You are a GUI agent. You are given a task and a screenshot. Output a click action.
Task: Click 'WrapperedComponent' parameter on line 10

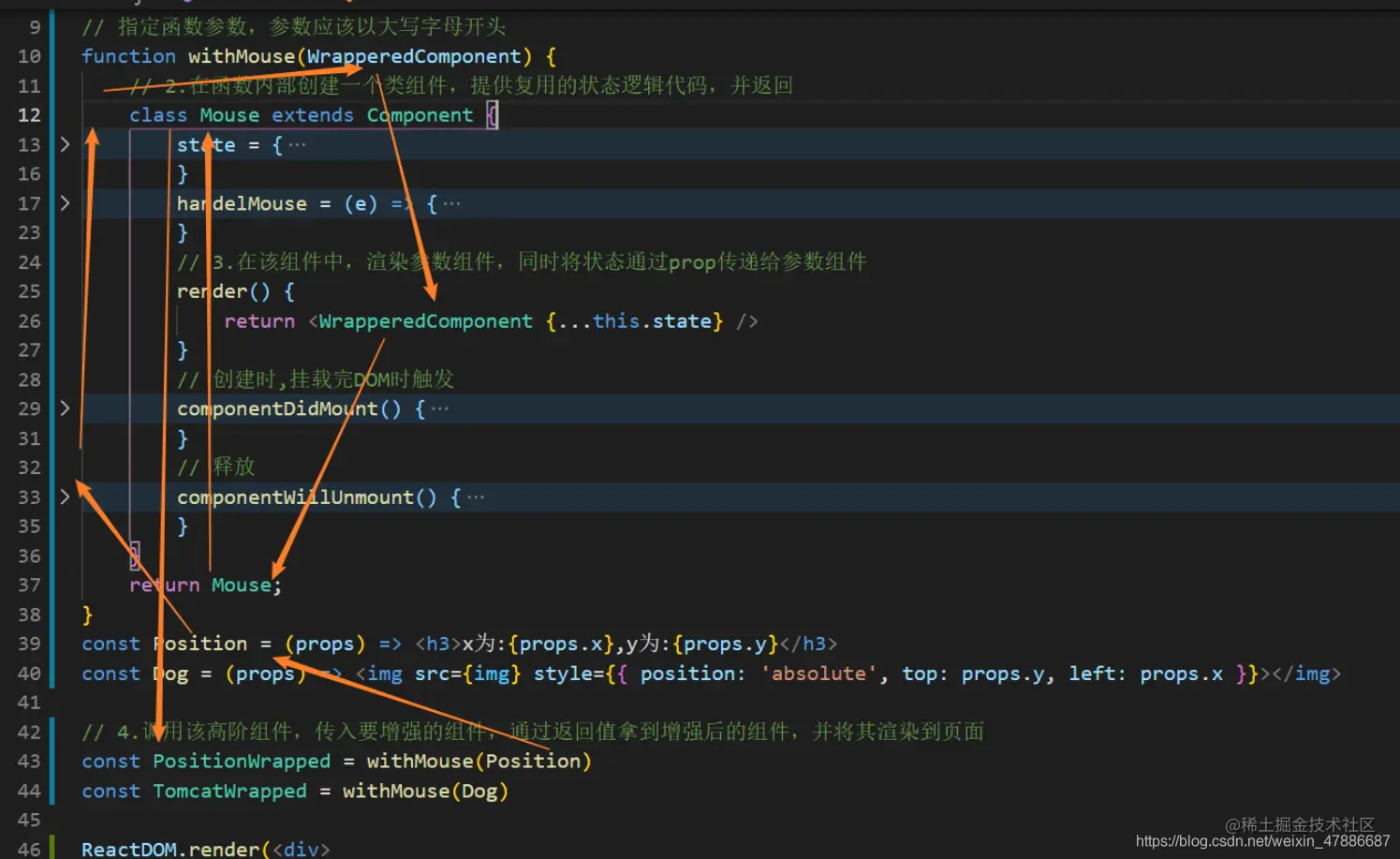[x=414, y=56]
